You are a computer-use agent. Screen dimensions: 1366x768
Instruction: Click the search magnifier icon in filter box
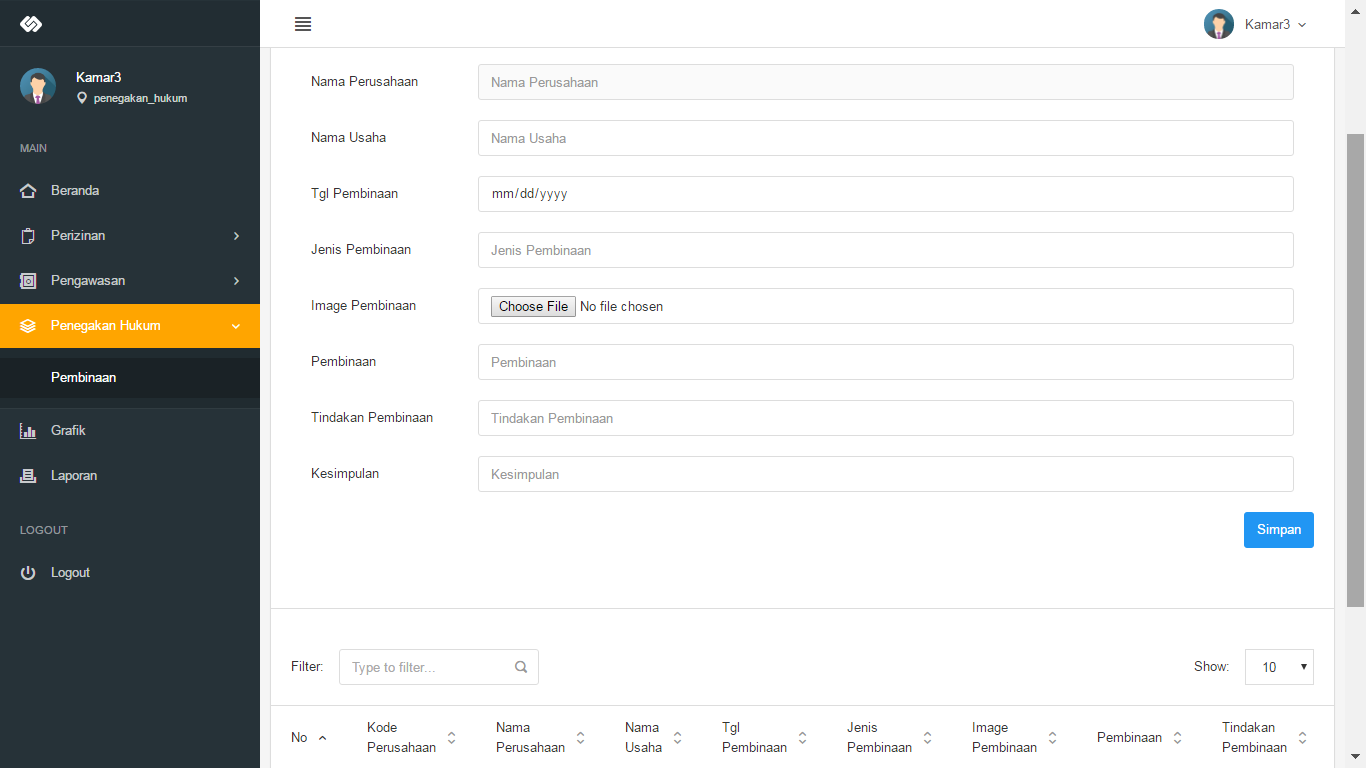[521, 667]
